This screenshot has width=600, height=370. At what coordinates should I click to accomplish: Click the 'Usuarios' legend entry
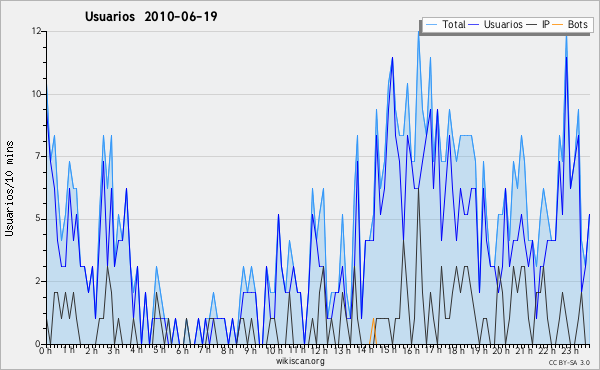(x=503, y=24)
